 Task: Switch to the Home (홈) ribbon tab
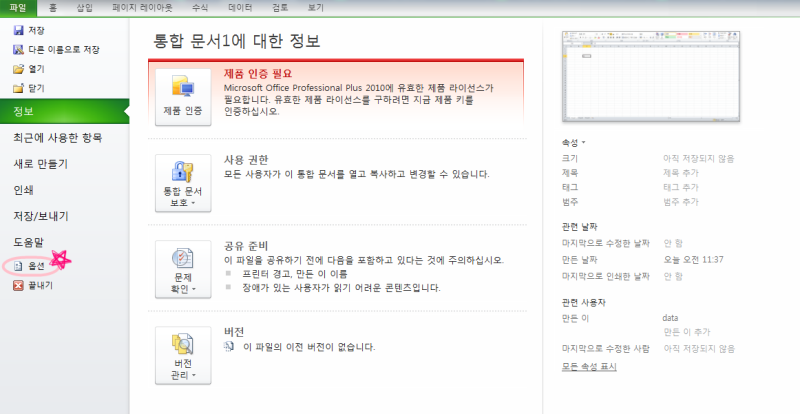point(53,8)
